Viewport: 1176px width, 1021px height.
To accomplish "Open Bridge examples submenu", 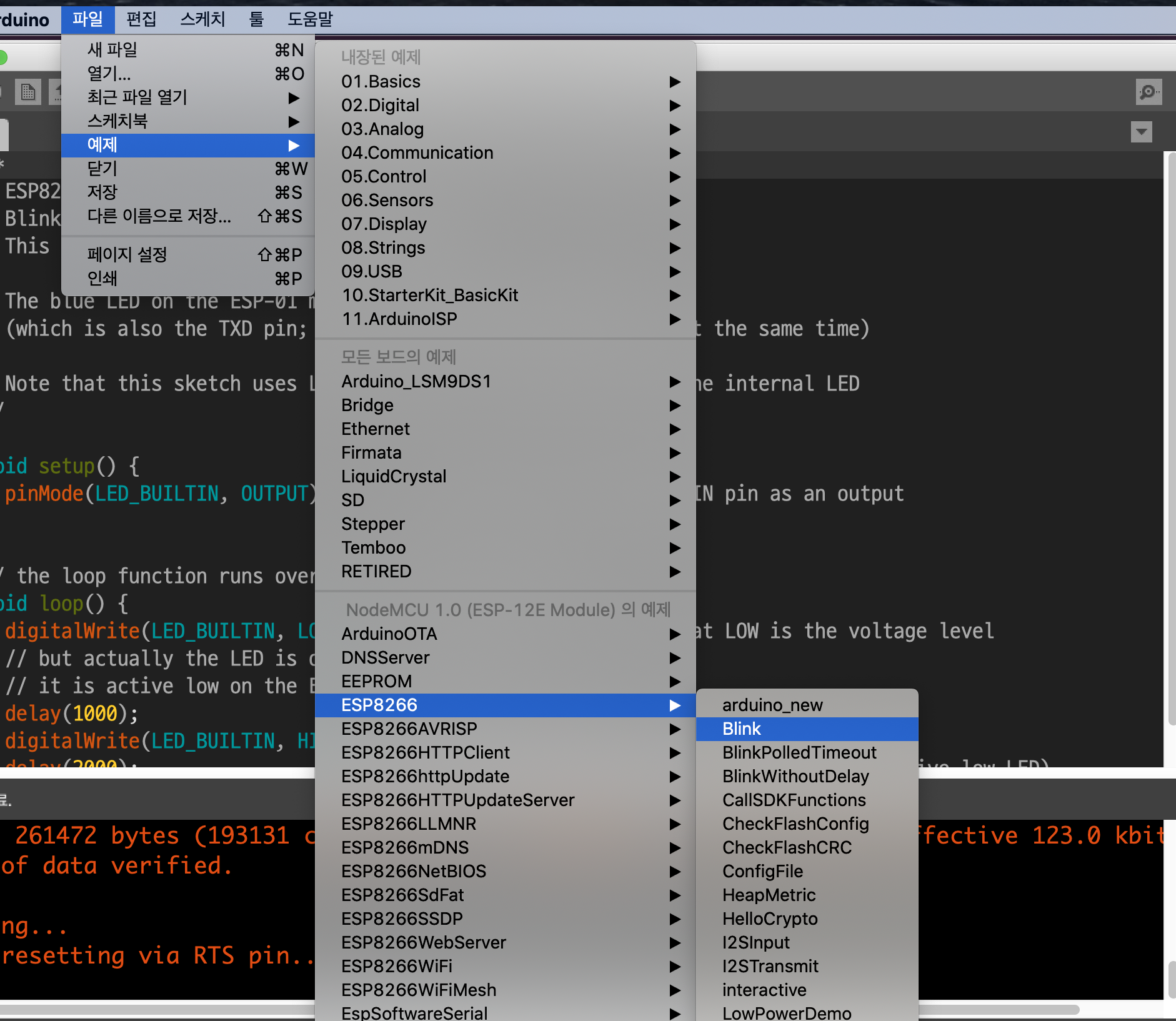I will point(506,406).
